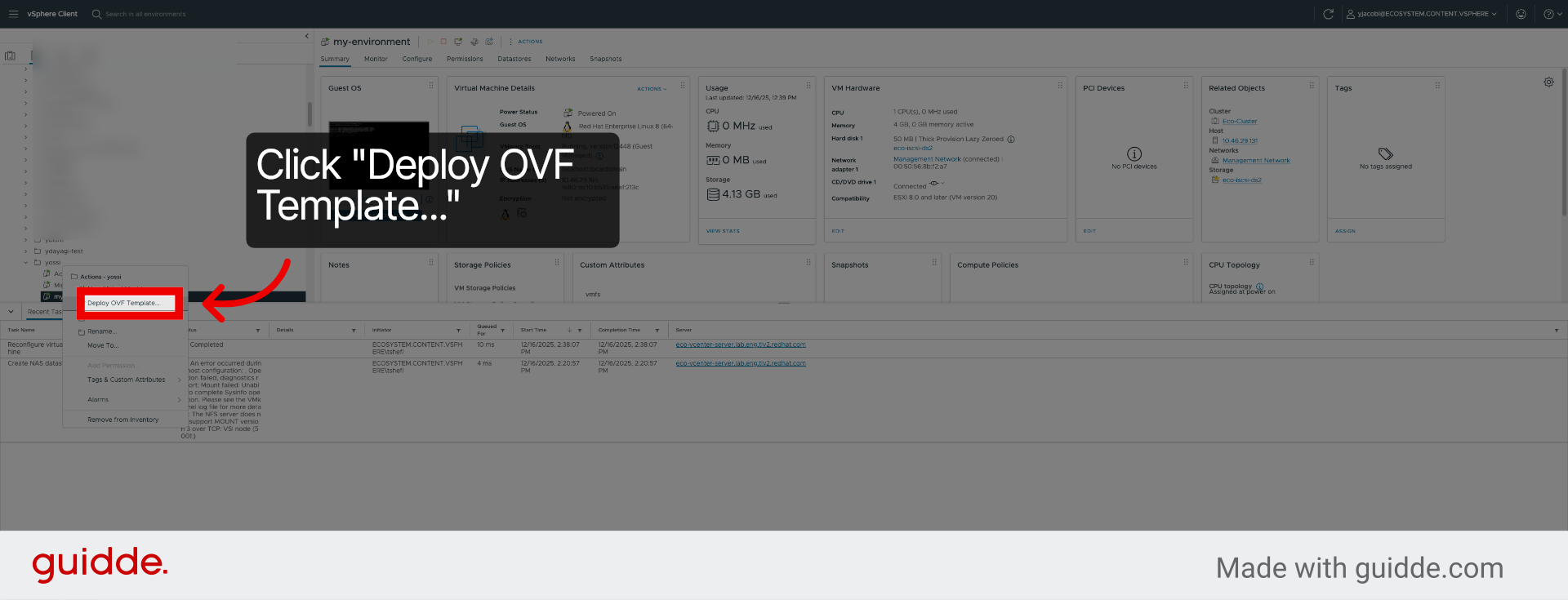Click the PCI Devices info circle icon

1134,153
